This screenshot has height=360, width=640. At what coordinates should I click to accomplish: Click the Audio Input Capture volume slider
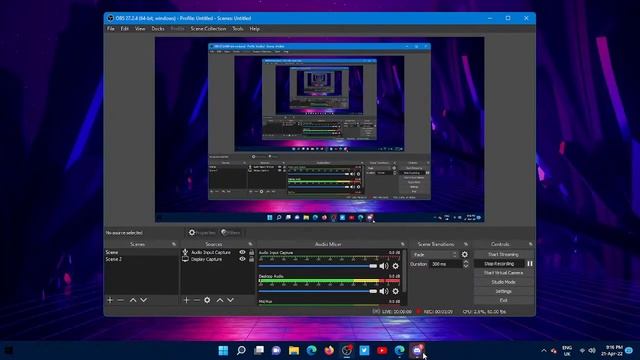coord(318,266)
